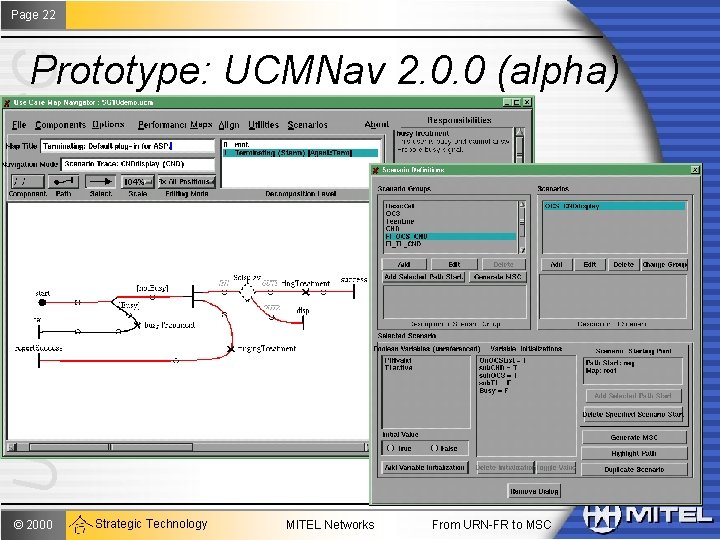Click Add Selected Path Start under groups
The image size is (720, 540).
tap(423, 277)
